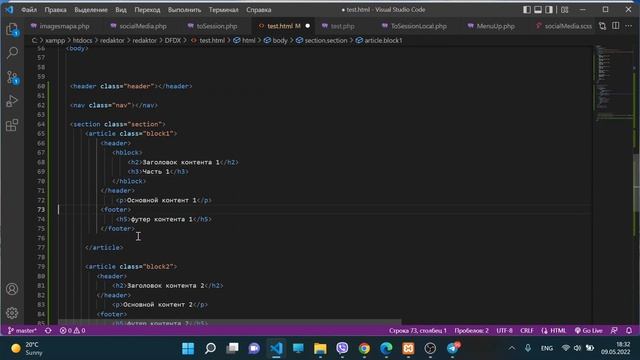640x360 pixels.
Task: Open Viber from taskbar
Action: [x=342, y=348]
